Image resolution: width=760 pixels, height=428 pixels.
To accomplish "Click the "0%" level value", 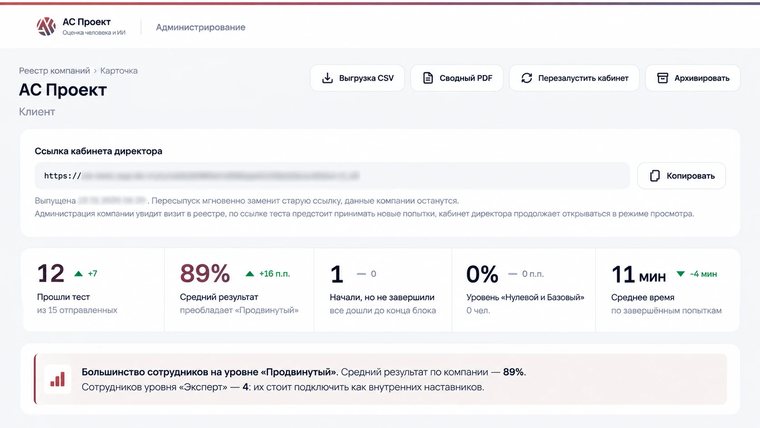I will (x=482, y=274).
